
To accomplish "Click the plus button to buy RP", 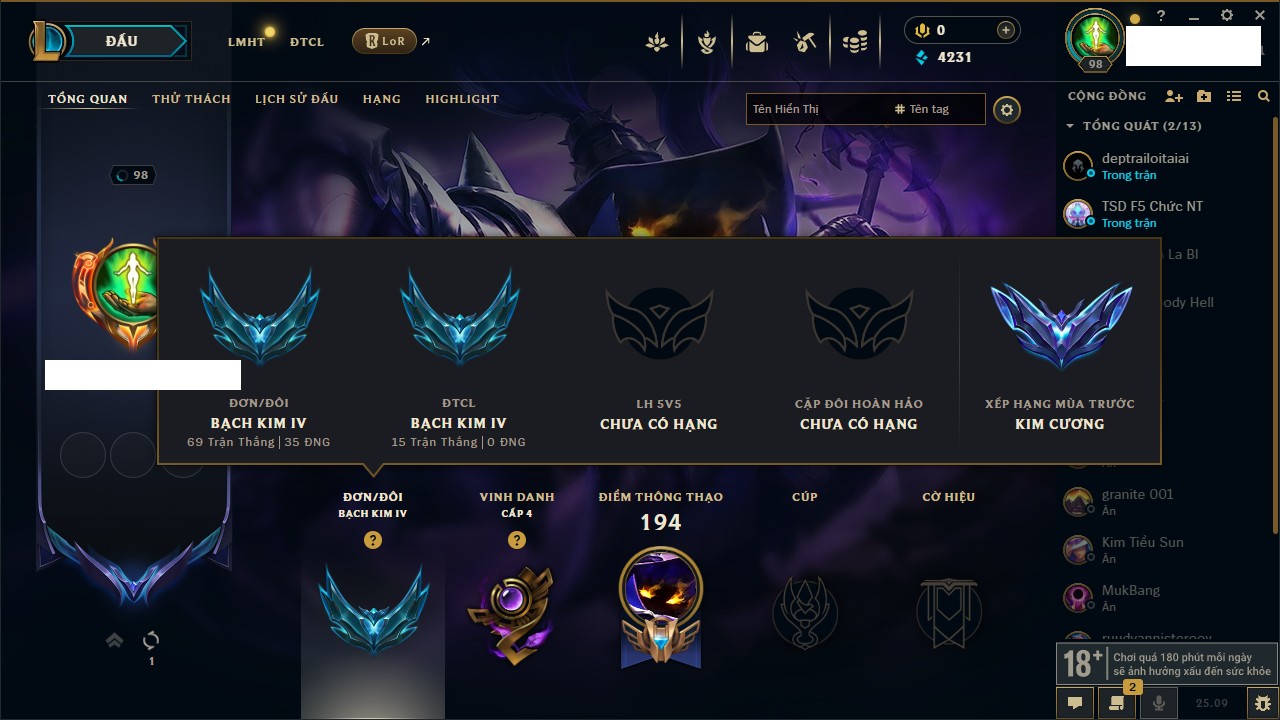I will [1006, 30].
